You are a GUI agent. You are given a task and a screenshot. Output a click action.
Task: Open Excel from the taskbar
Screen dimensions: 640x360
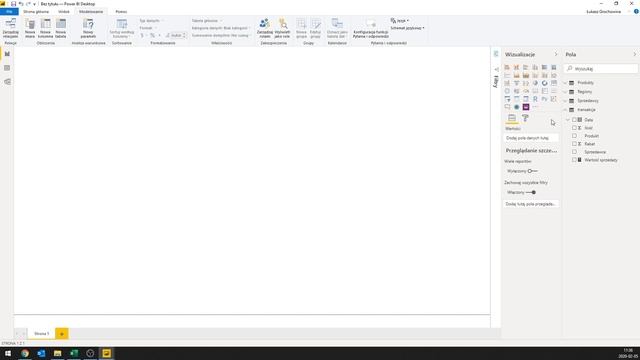coord(74,353)
